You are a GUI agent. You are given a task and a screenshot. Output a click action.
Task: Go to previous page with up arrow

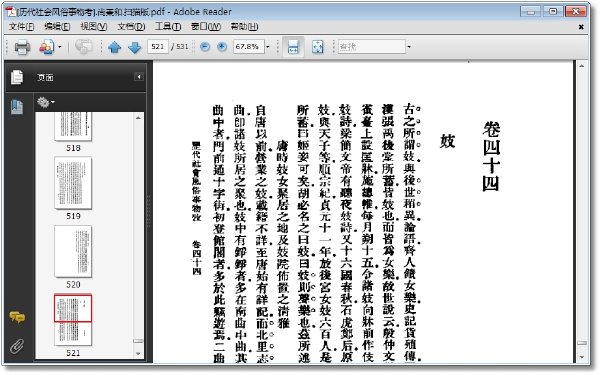(x=114, y=47)
